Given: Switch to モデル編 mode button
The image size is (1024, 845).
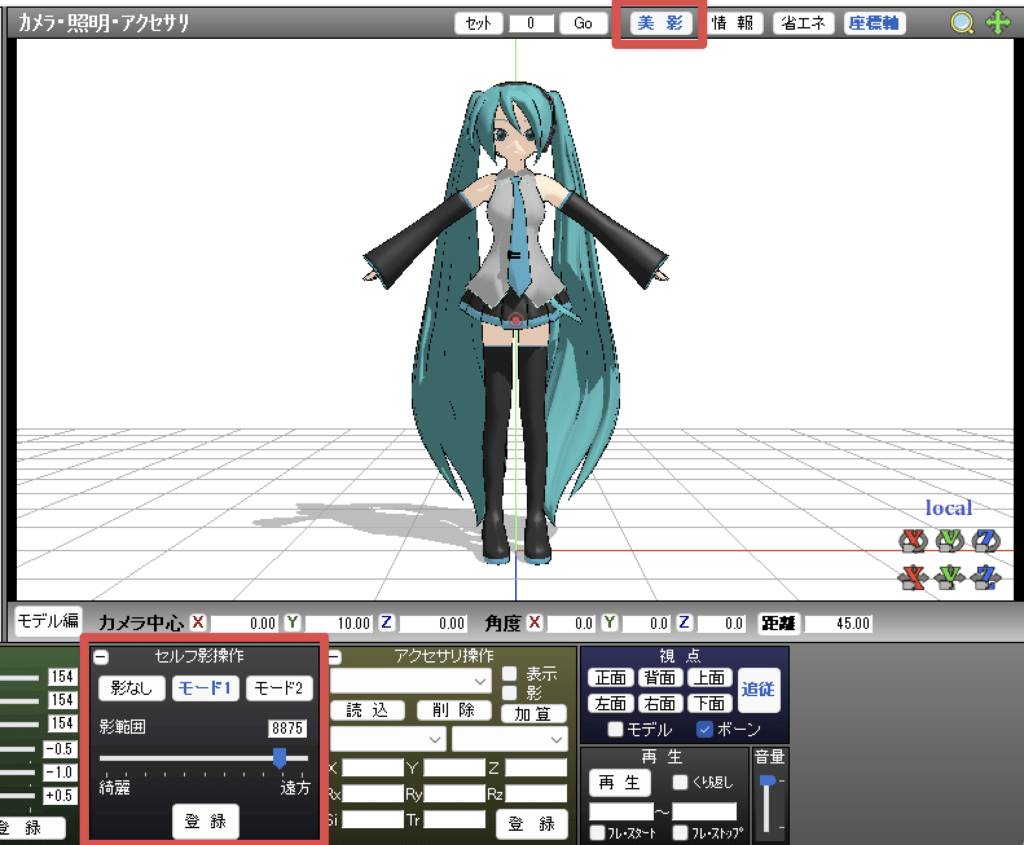Looking at the screenshot, I should point(48,620).
